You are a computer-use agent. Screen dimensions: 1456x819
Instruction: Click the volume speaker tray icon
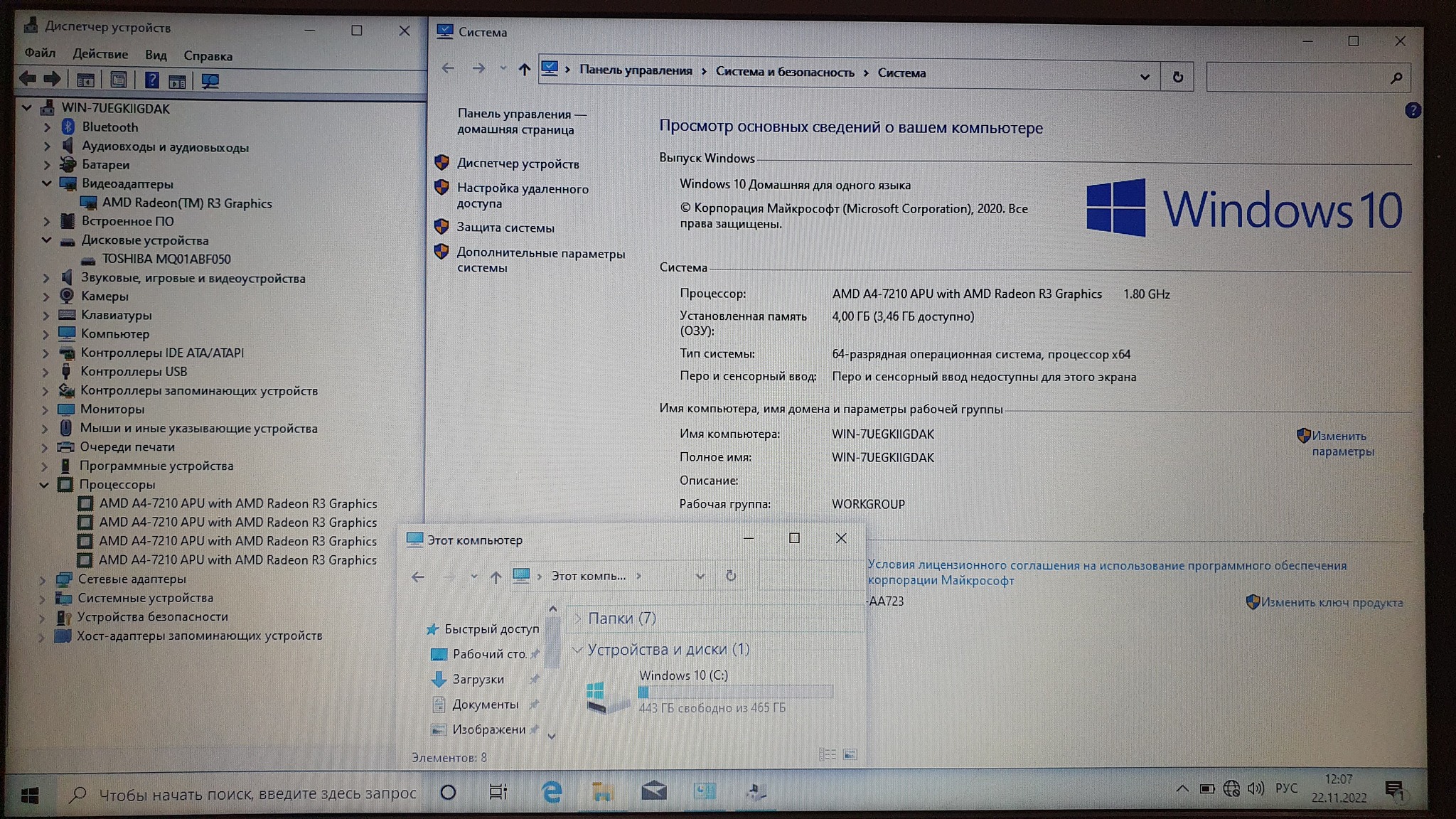1256,788
